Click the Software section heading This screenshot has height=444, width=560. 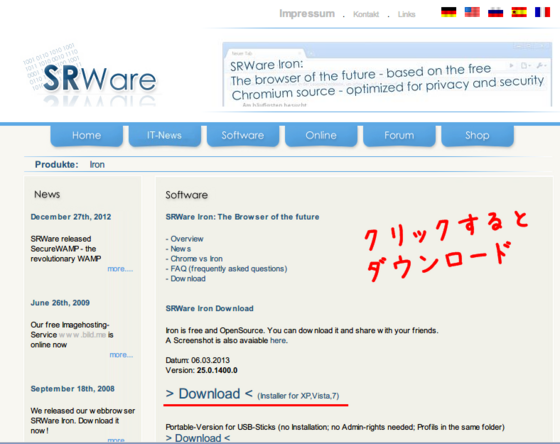tap(186, 195)
